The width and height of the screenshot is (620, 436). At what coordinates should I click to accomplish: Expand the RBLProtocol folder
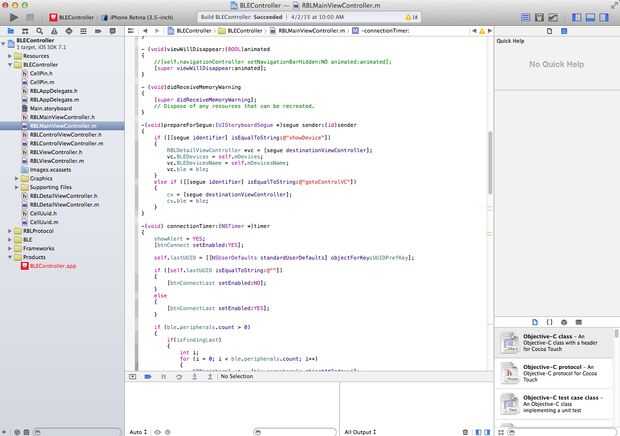(x=10, y=231)
